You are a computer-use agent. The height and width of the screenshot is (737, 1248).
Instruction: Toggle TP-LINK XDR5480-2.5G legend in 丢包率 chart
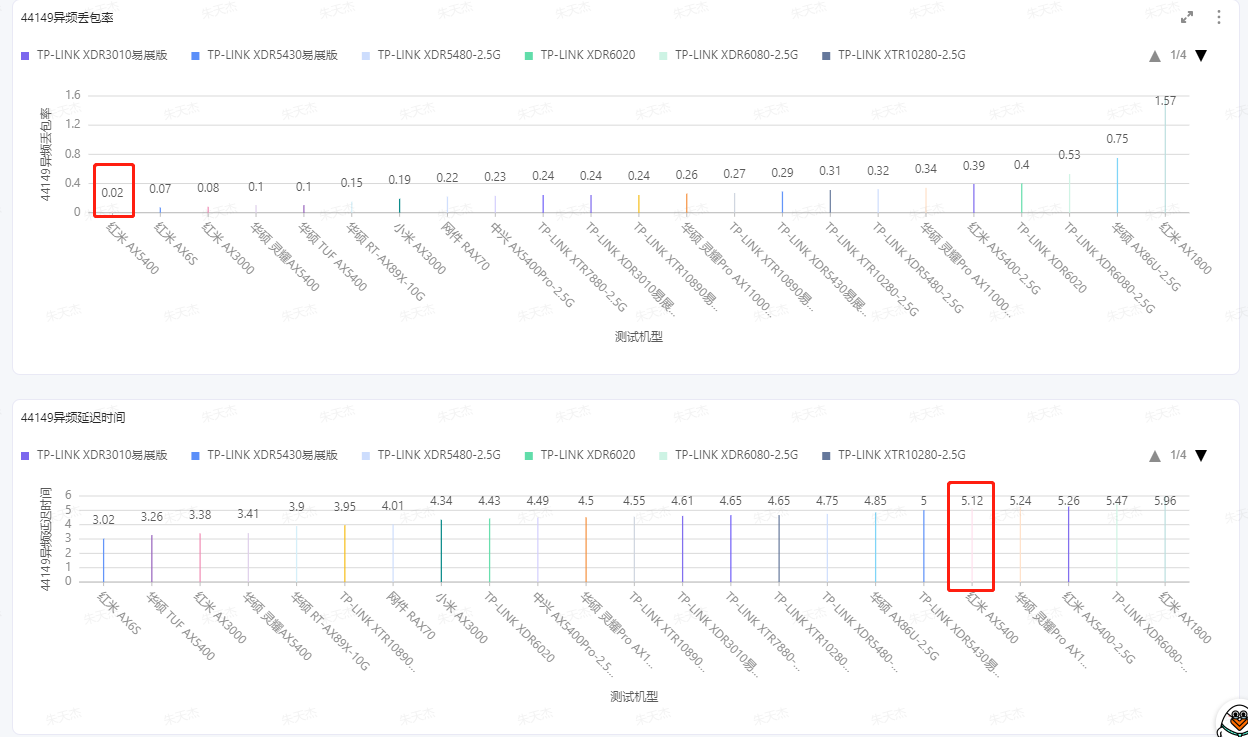coord(432,55)
